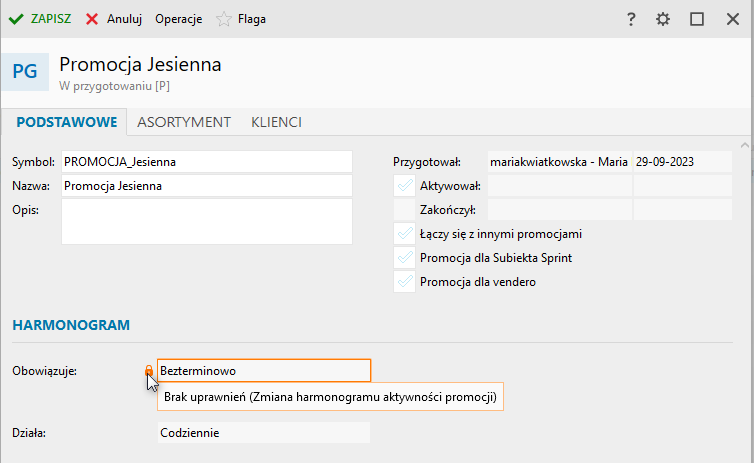Switch to the ASORTYMENT tab
This screenshot has height=463, width=754.
pos(184,122)
